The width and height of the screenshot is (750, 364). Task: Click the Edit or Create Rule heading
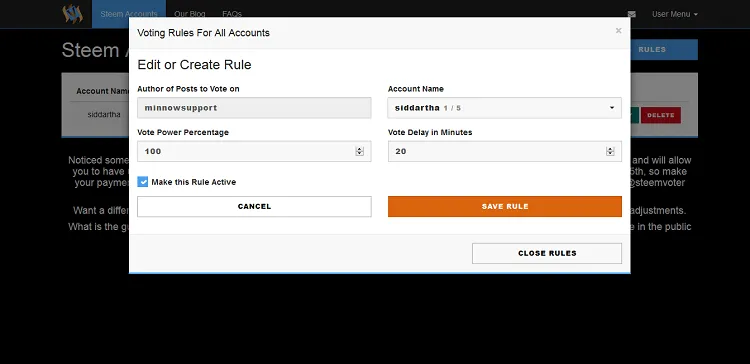(x=194, y=65)
